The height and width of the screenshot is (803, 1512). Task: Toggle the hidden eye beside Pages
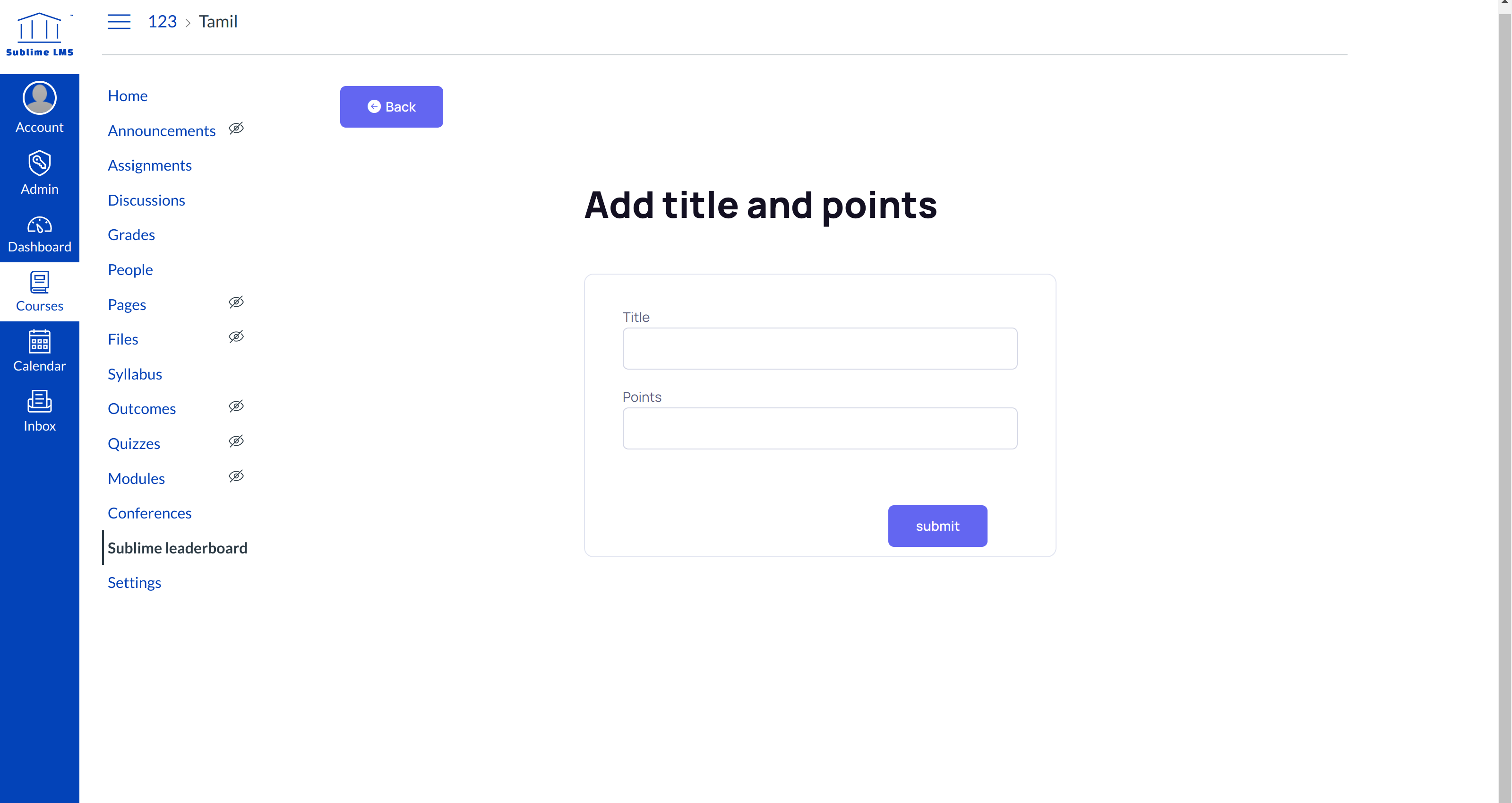tap(236, 302)
